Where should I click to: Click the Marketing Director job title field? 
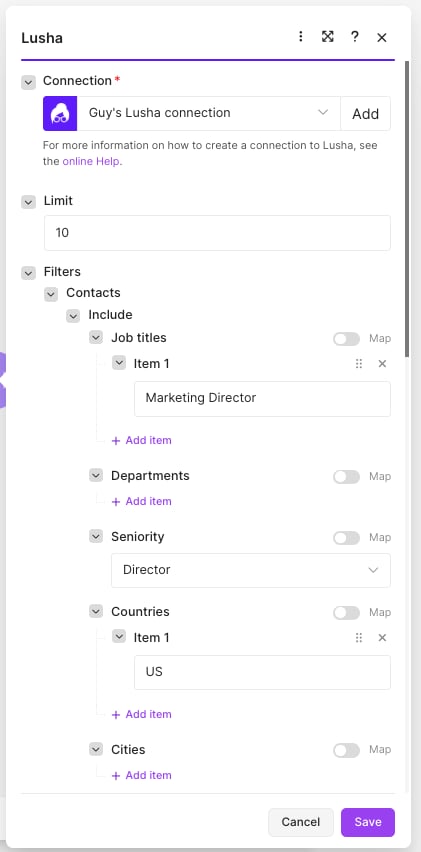tap(262, 399)
